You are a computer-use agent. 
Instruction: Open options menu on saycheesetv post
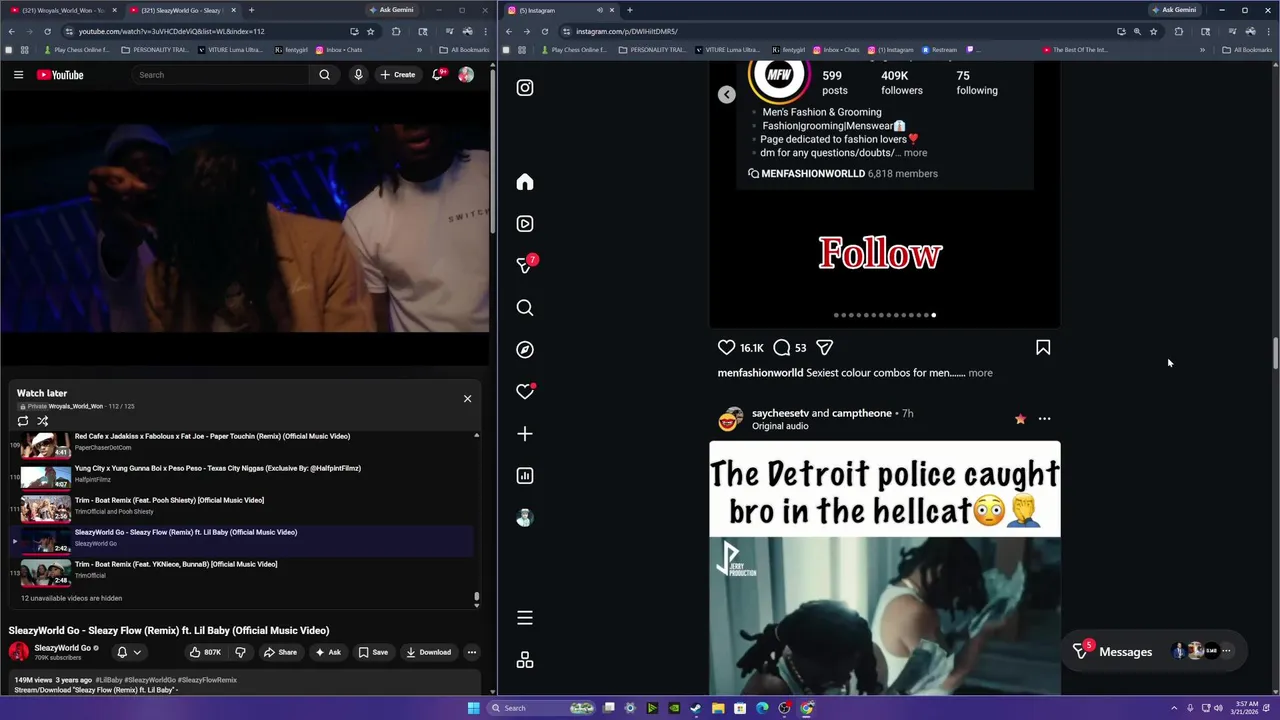point(1044,419)
